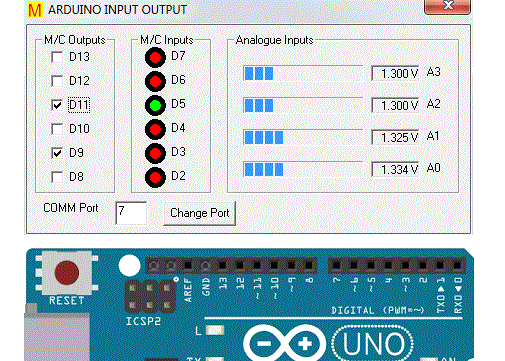Viewport: 505px width, 361px height.
Task: Click pin 13 socket on the header
Action: (x=223, y=265)
